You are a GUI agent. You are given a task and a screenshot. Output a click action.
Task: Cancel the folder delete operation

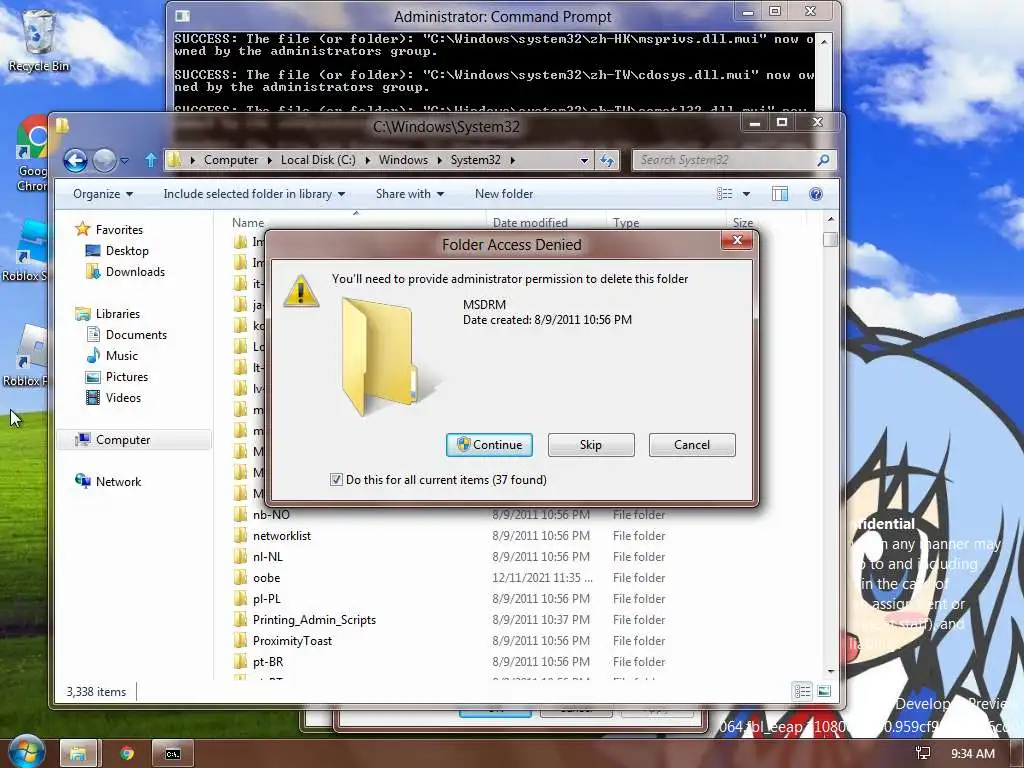click(x=692, y=445)
